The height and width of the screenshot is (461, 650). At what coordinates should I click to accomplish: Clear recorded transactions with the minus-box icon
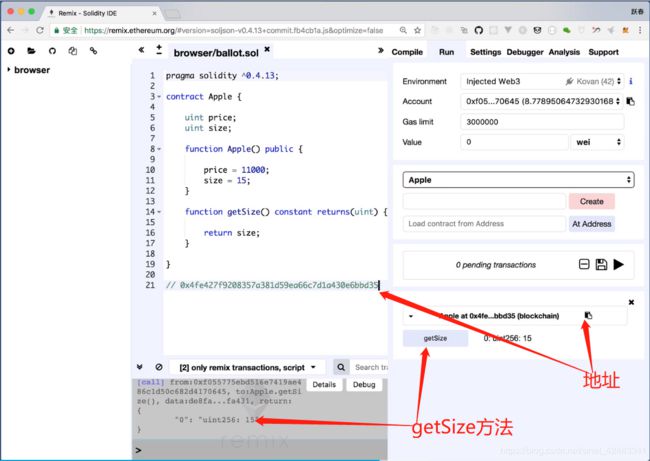click(584, 264)
